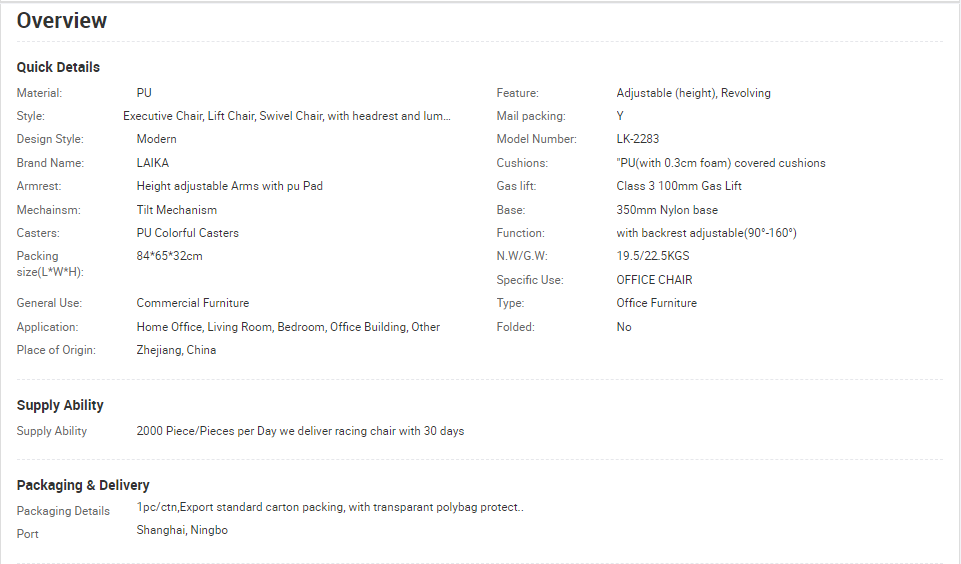Select the Armrest description text

pyautogui.click(x=229, y=186)
